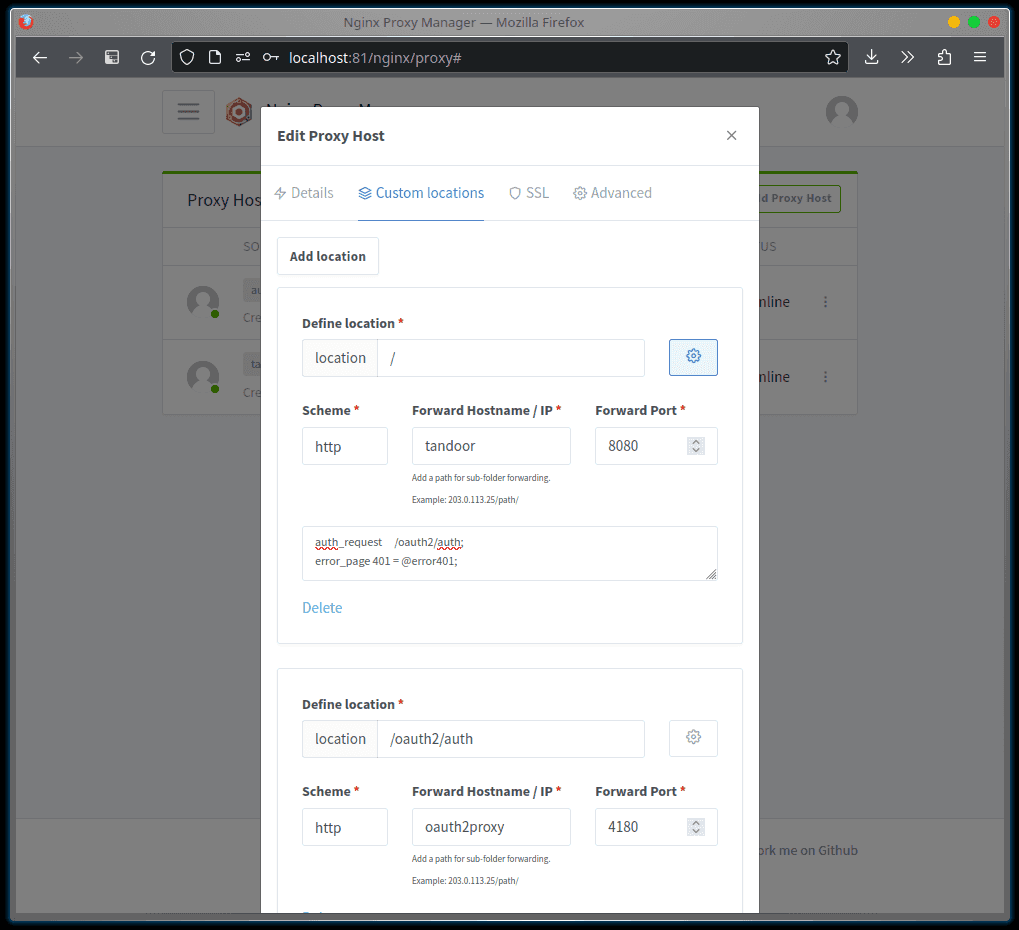Switch to the Details tab

(x=304, y=193)
